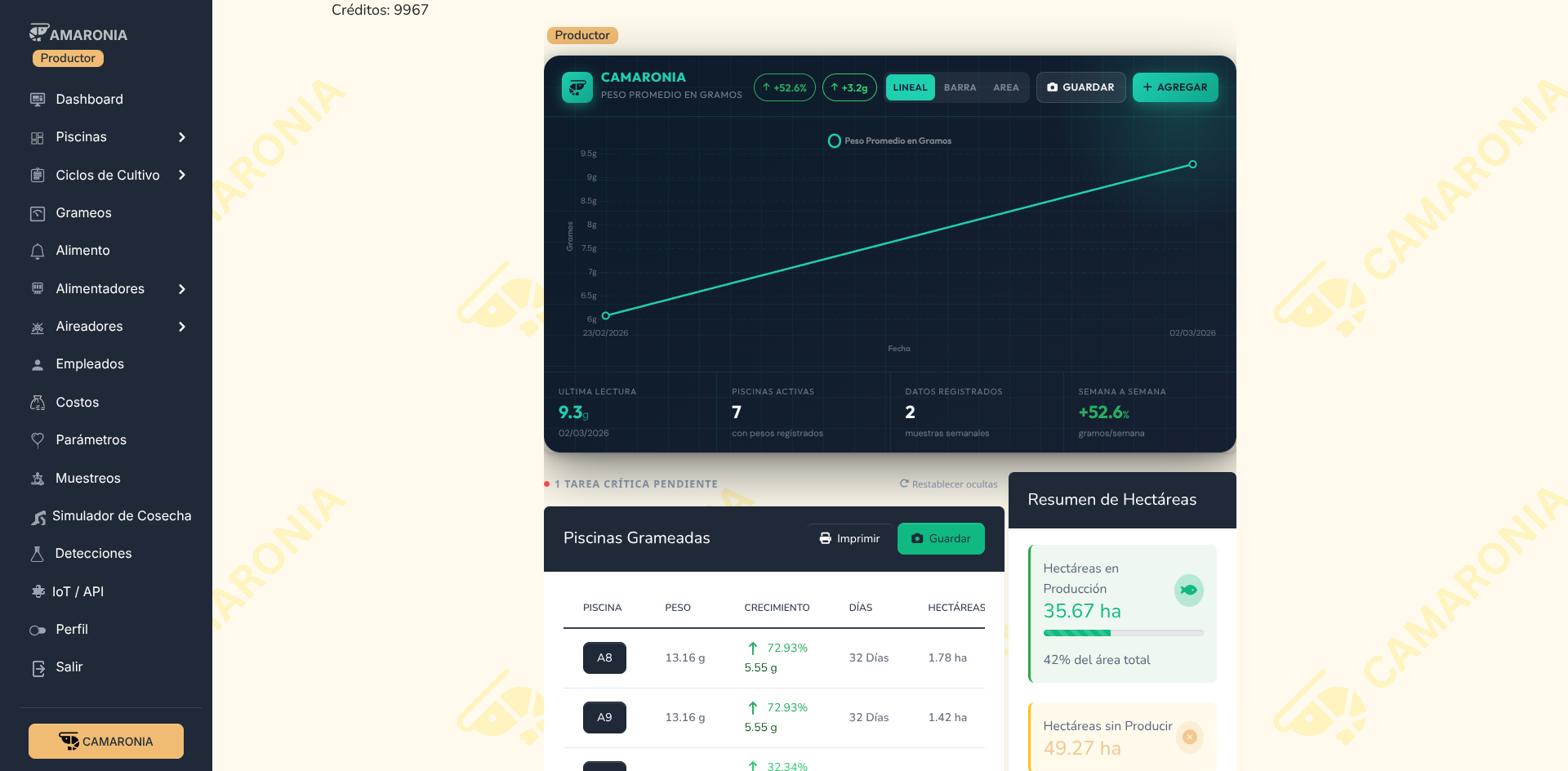Click the Salir logout icon
Viewport: 1568px width, 771px height.
[38, 668]
